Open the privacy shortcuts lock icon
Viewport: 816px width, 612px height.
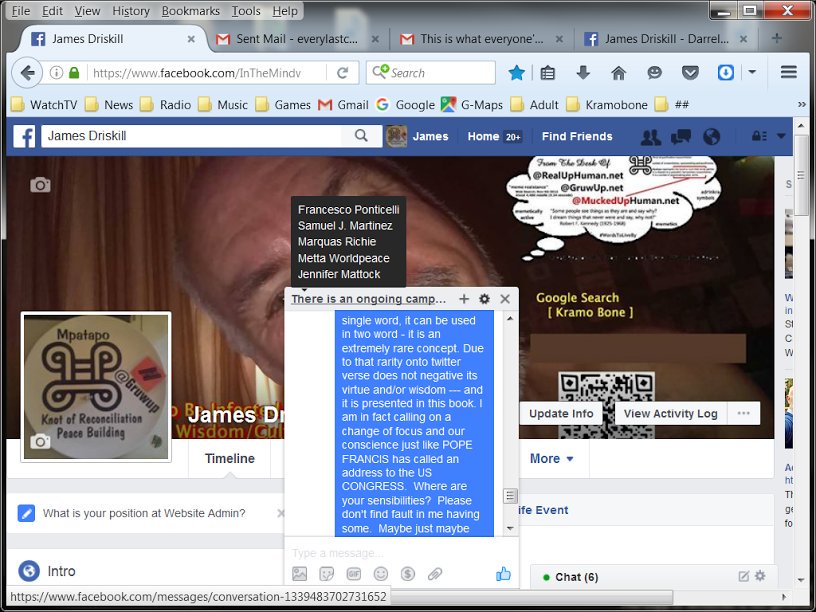tap(759, 136)
